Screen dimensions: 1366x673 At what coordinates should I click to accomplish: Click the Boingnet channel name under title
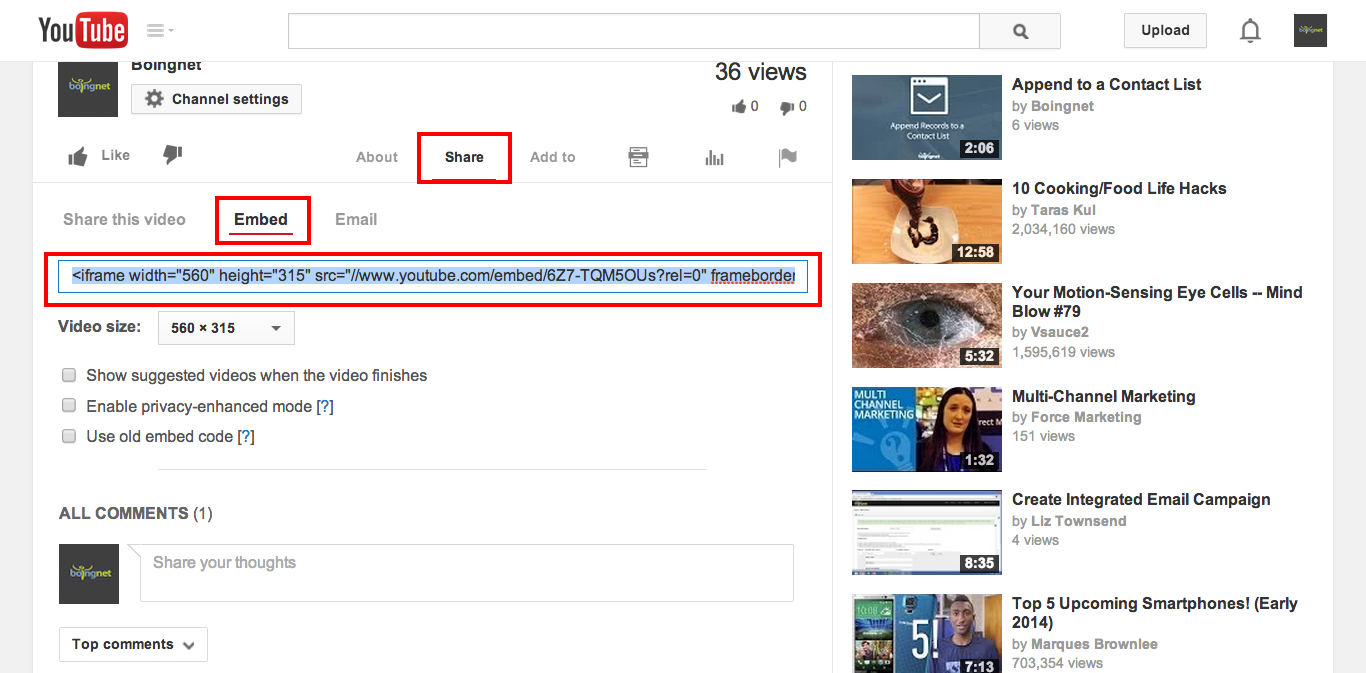[166, 66]
